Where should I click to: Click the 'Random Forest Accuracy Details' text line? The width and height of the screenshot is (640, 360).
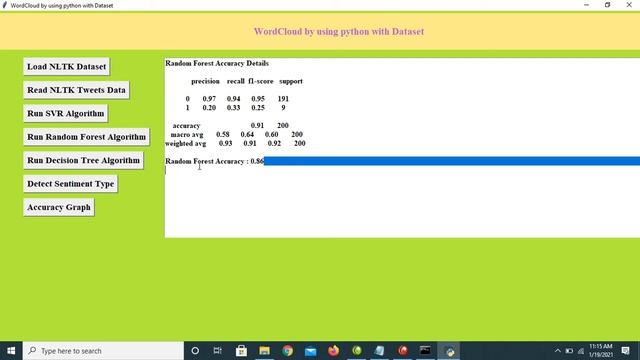tap(217, 63)
